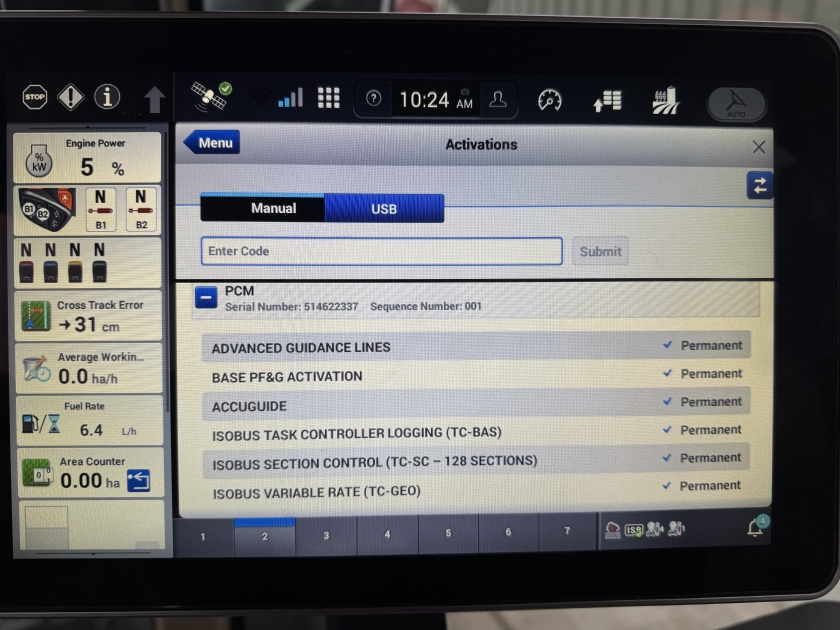
Task: Switch to run screen tab 3
Action: coord(326,535)
